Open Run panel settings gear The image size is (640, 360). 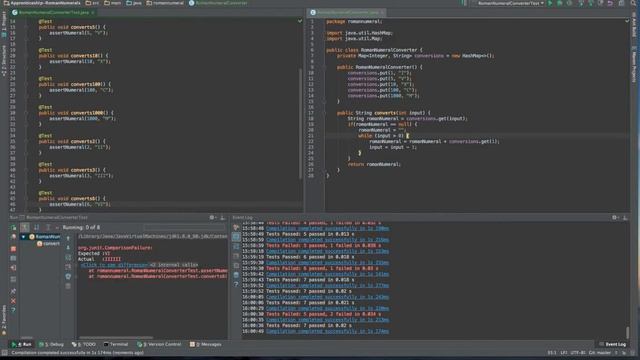(x=212, y=218)
